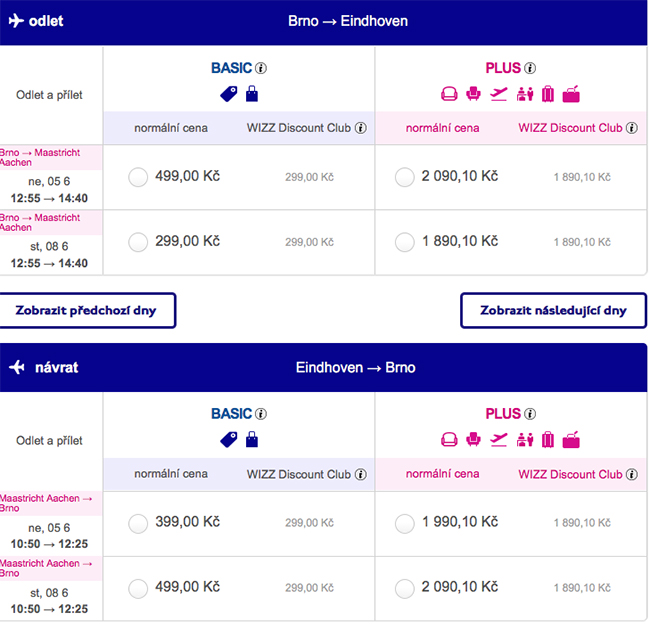
Task: Open the departure PLUS WIZZ Discount Club info icon
Action: point(632,128)
